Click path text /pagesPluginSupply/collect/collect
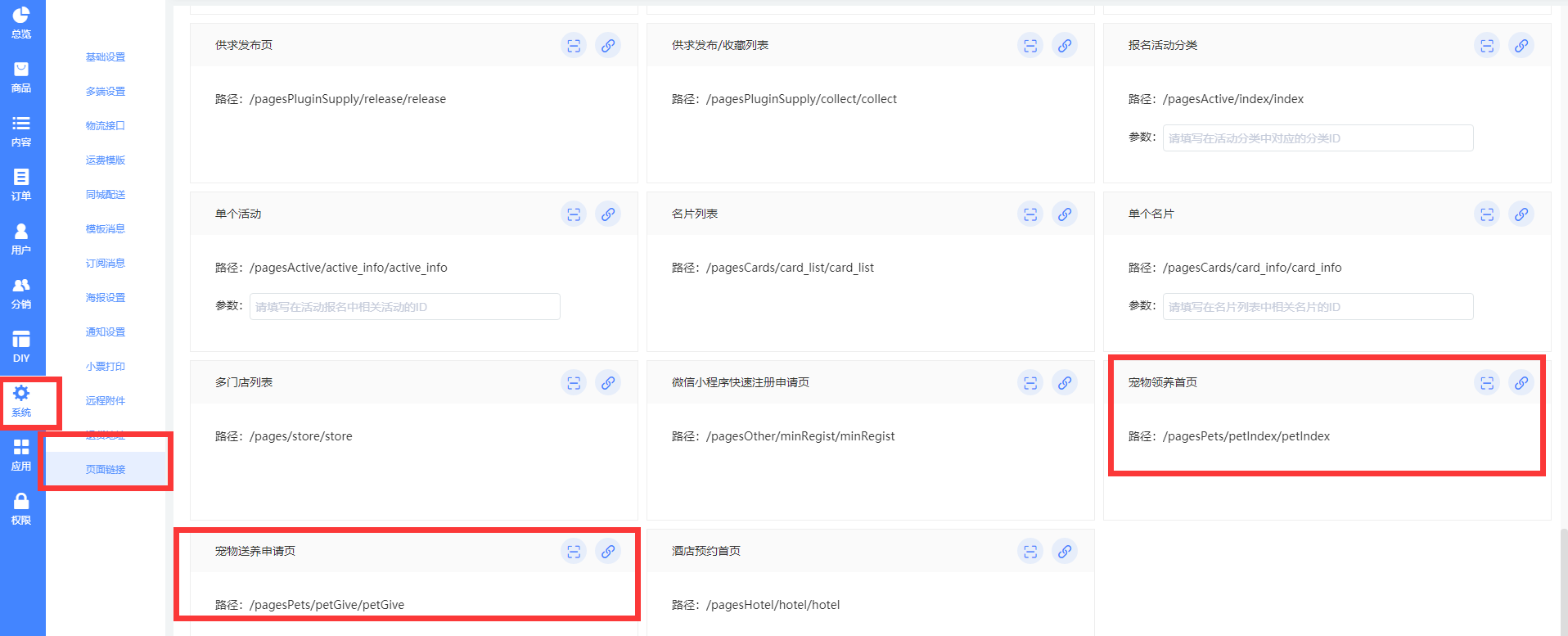Viewport: 1568px width, 636px height. click(x=801, y=99)
